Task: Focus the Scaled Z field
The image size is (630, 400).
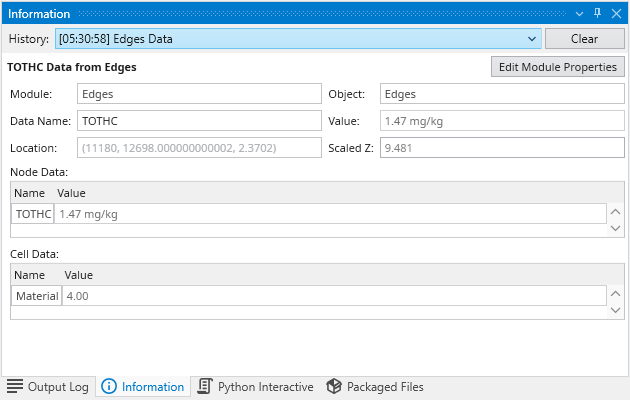Action: pyautogui.click(x=501, y=148)
